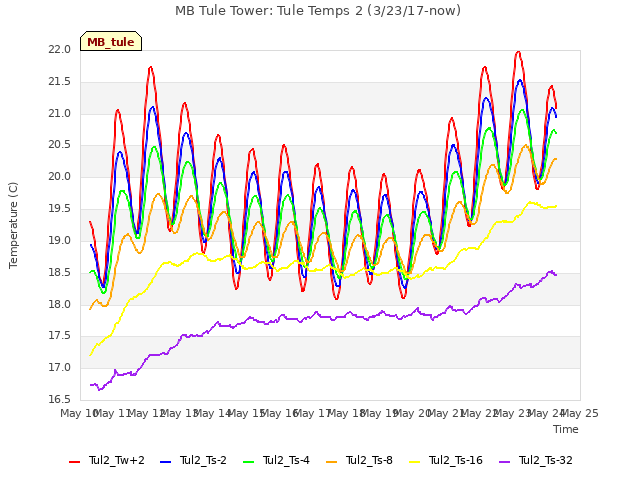The height and width of the screenshot is (480, 640).
Task: Click the Time axis label
Action: pos(566,429)
